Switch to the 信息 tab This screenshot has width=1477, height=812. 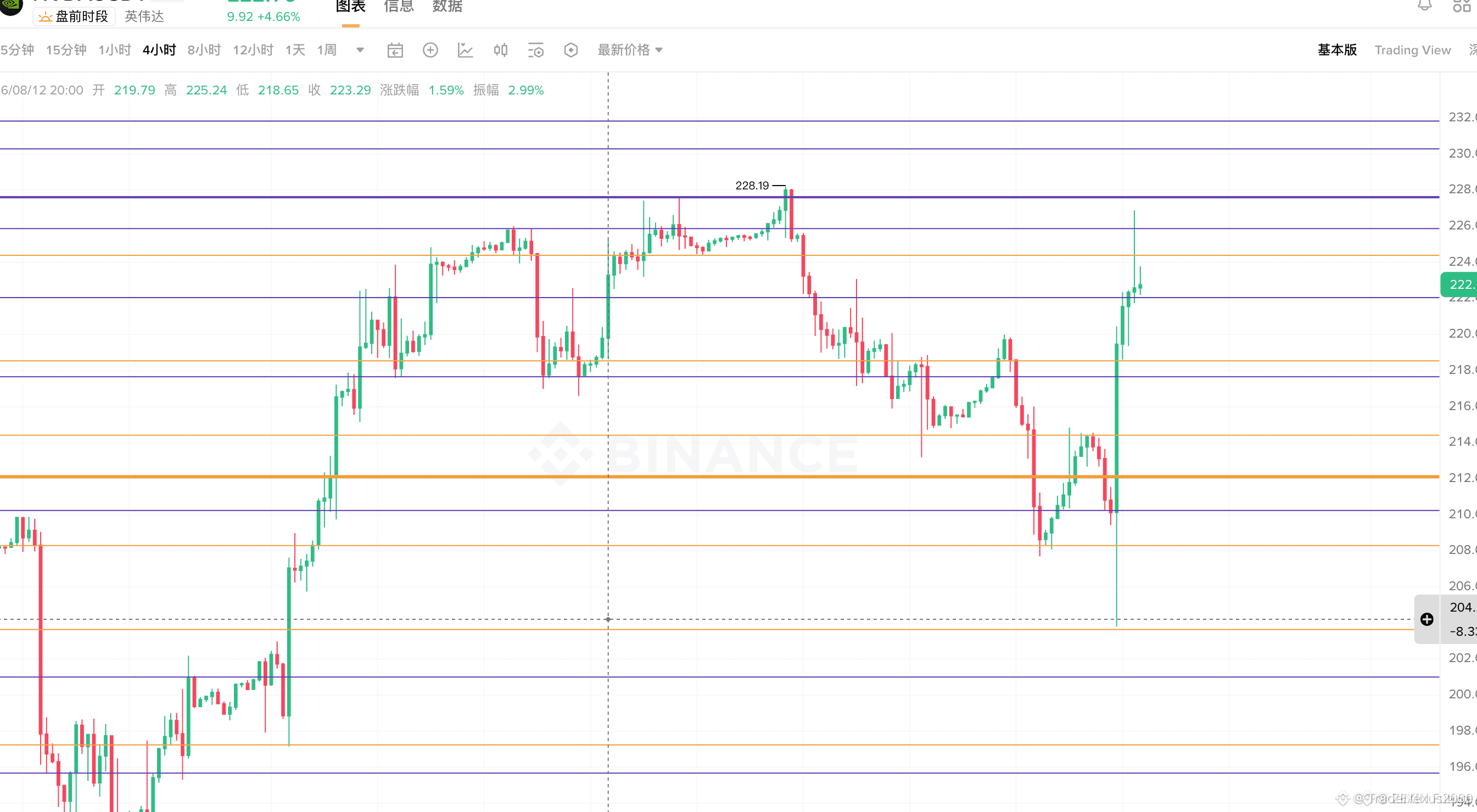399,7
